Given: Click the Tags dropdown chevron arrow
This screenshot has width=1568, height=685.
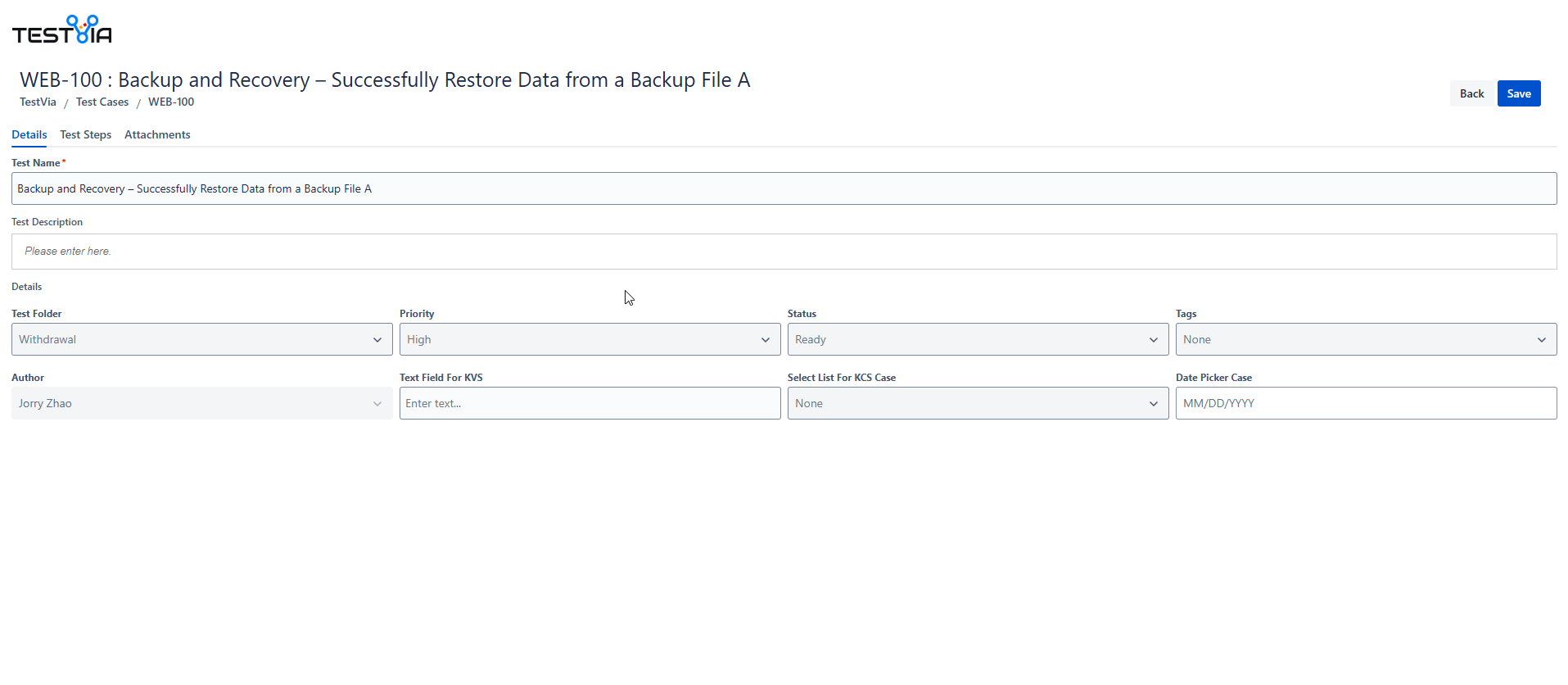Looking at the screenshot, I should pyautogui.click(x=1542, y=340).
